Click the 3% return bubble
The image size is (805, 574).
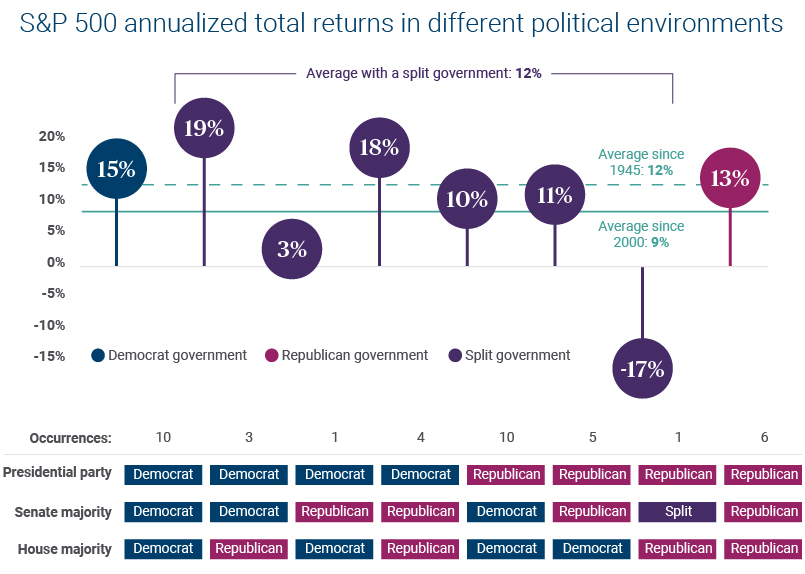pyautogui.click(x=292, y=249)
